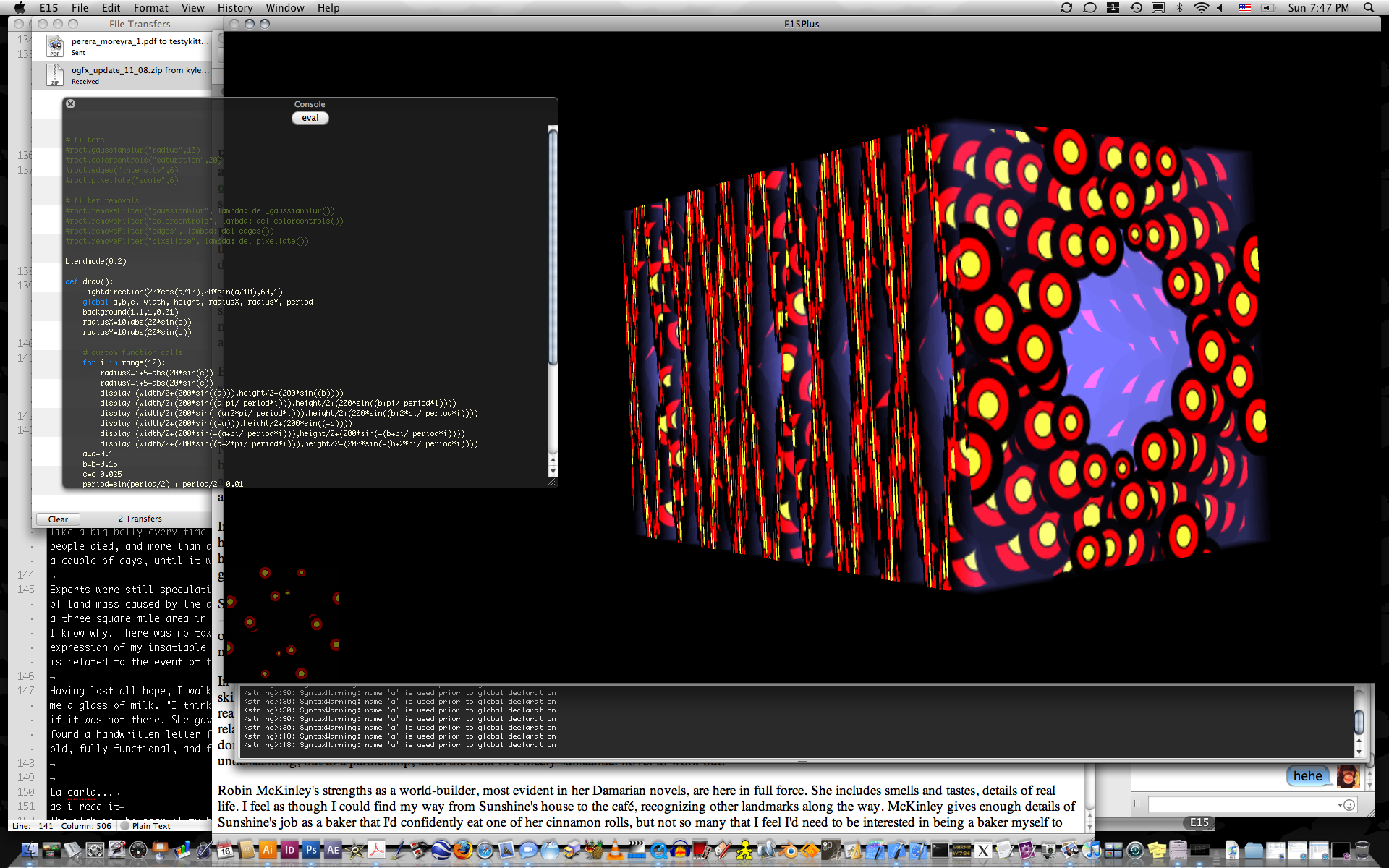Open Firefox from the dock

coord(463,850)
